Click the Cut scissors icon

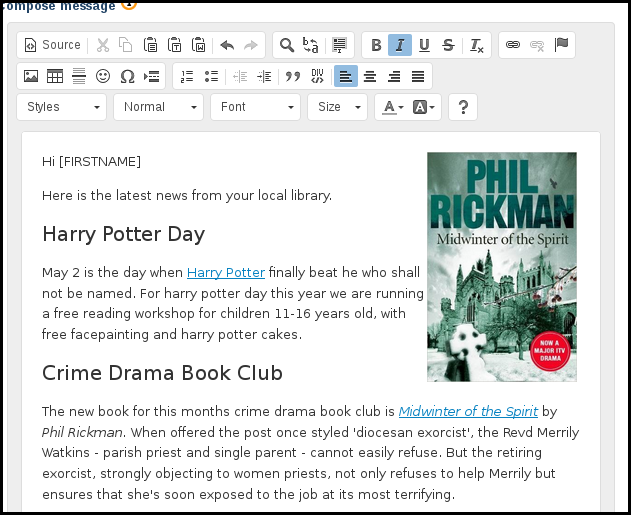coord(103,45)
